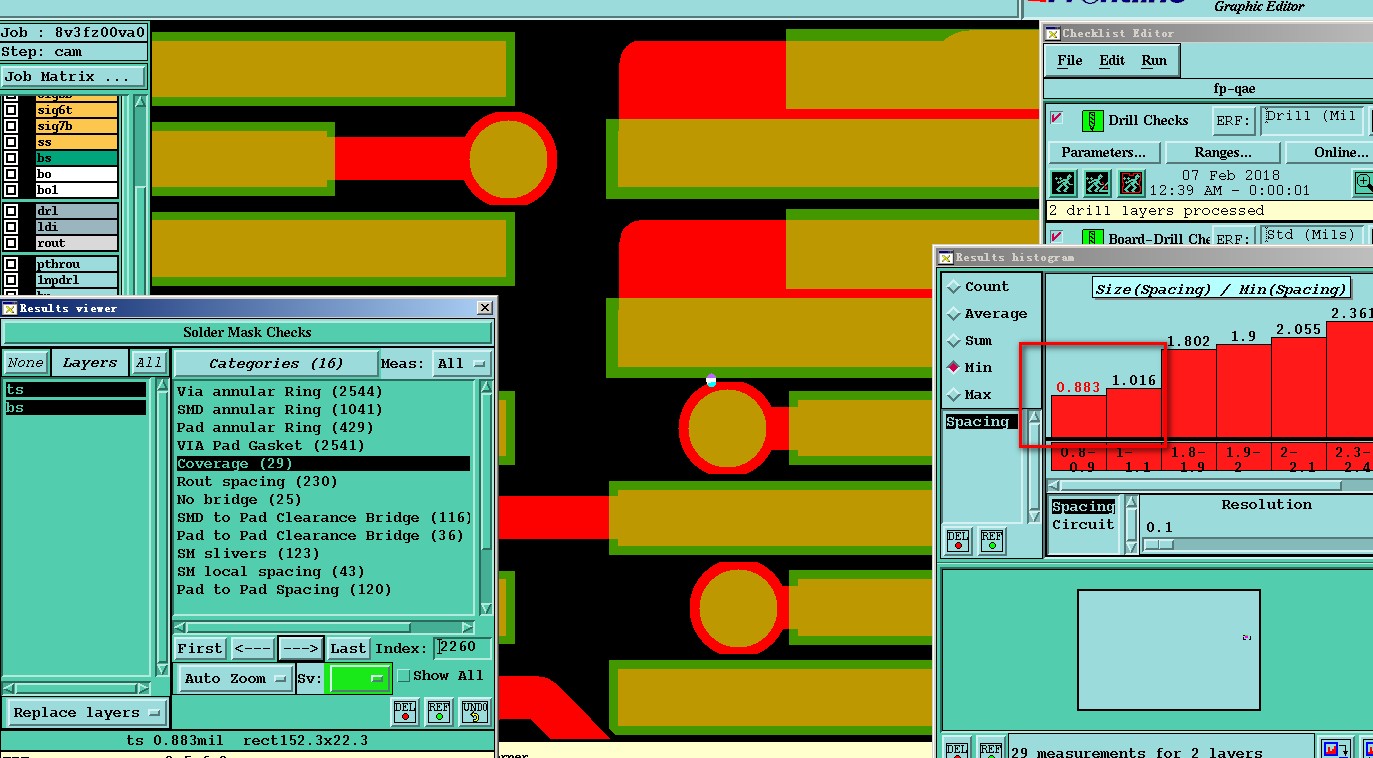The height and width of the screenshot is (758, 1373).
Task: Select Via annular Ring (2544) category
Action: [323, 392]
